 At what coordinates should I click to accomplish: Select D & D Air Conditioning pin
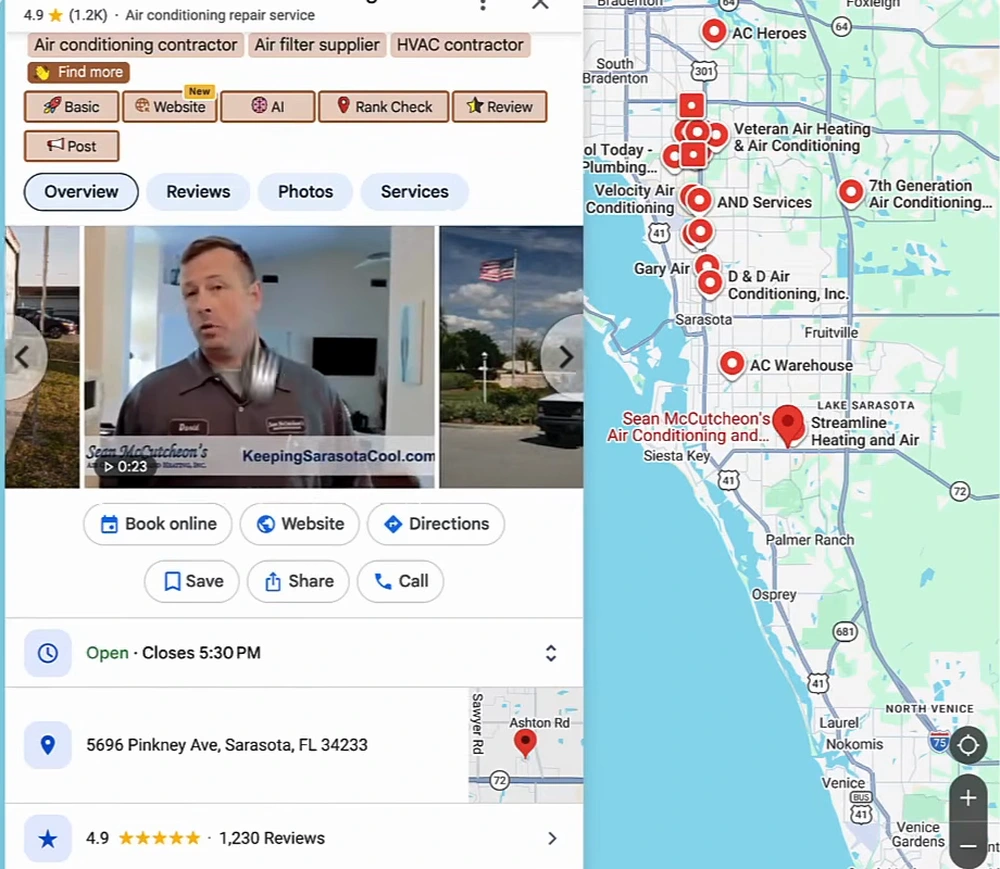point(710,283)
